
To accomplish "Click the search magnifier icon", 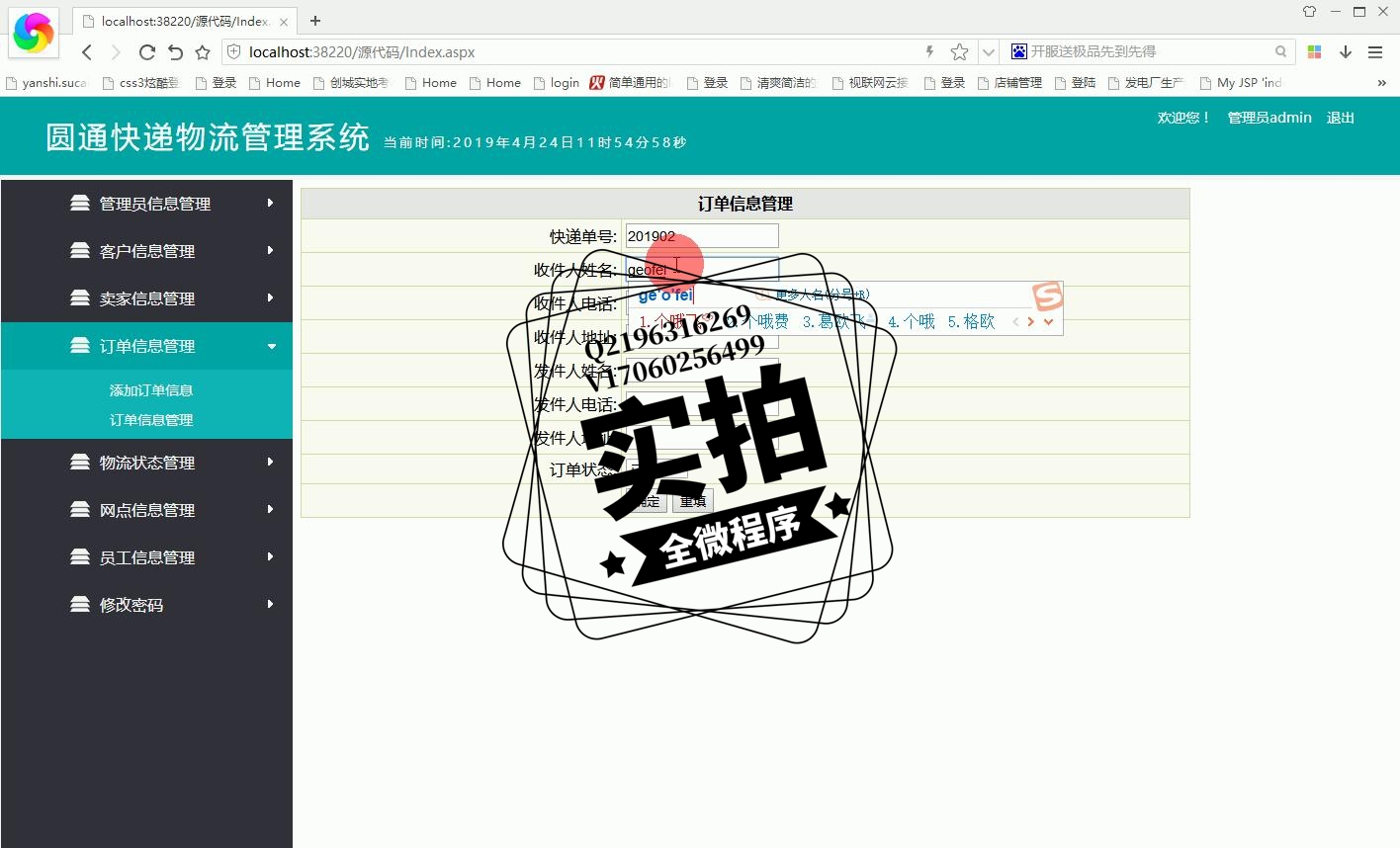I will click(x=1280, y=51).
